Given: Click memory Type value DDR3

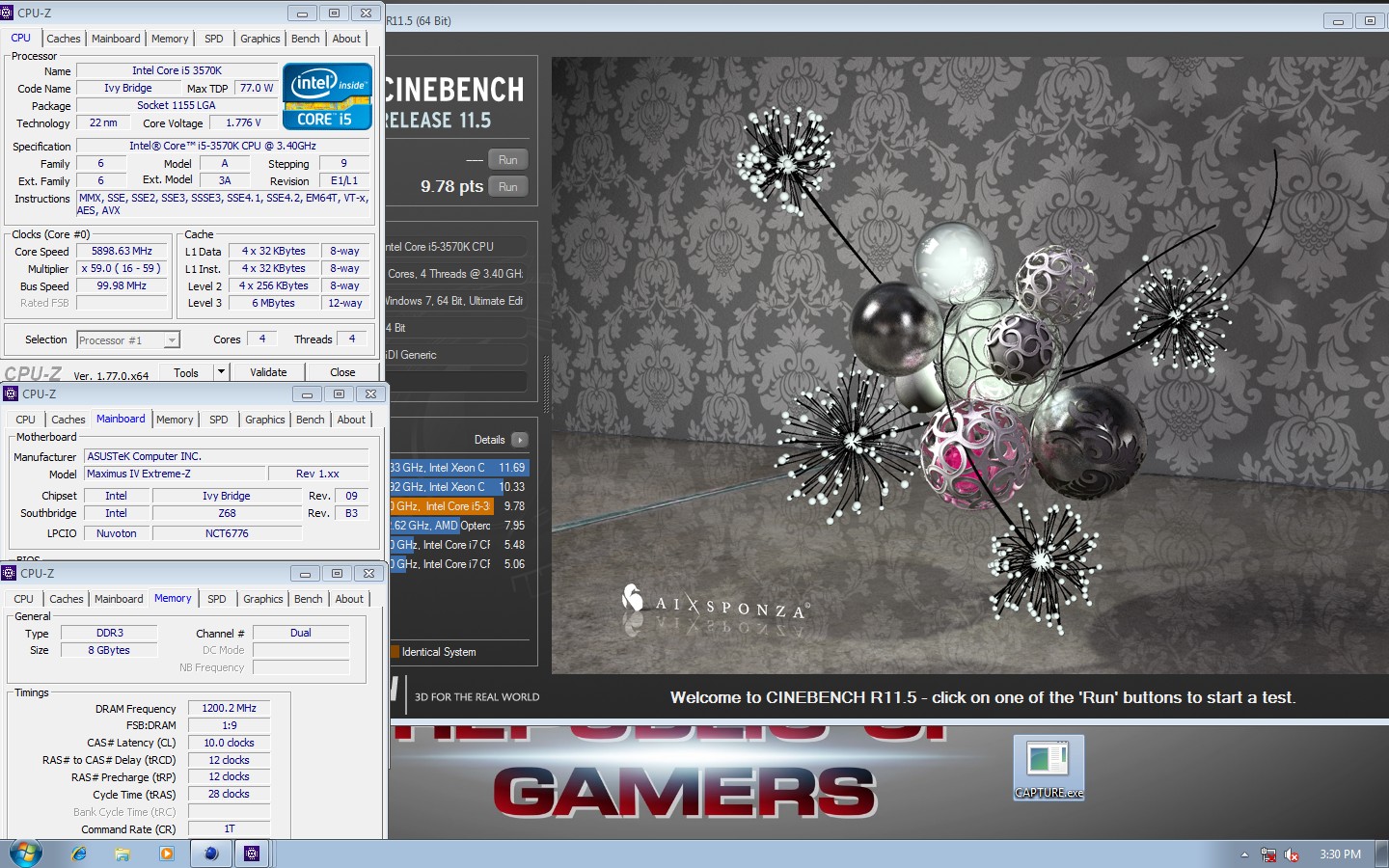Looking at the screenshot, I should [109, 633].
